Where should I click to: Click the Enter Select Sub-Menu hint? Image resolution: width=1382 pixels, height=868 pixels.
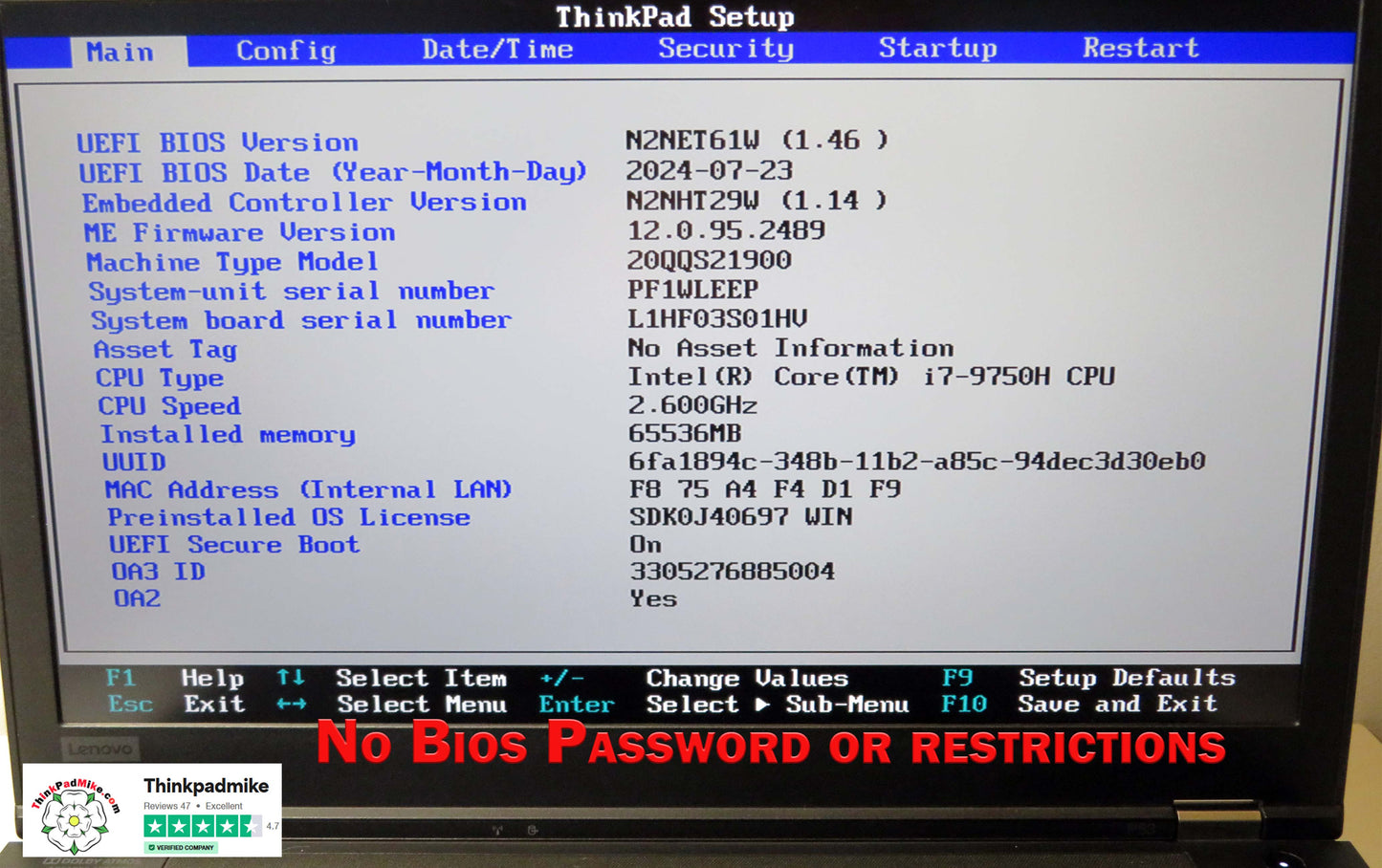pyautogui.click(x=724, y=705)
